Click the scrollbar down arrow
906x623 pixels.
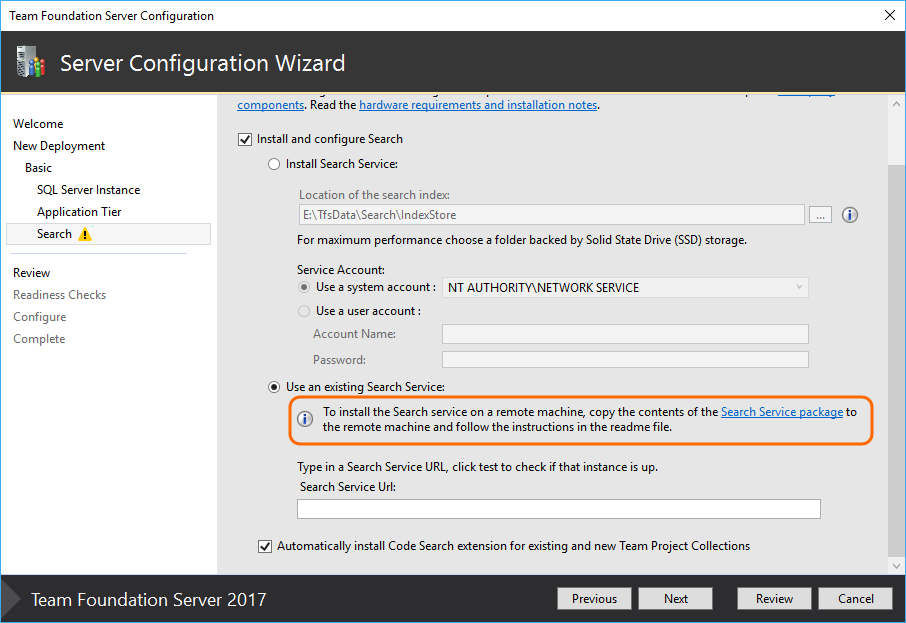(x=896, y=566)
